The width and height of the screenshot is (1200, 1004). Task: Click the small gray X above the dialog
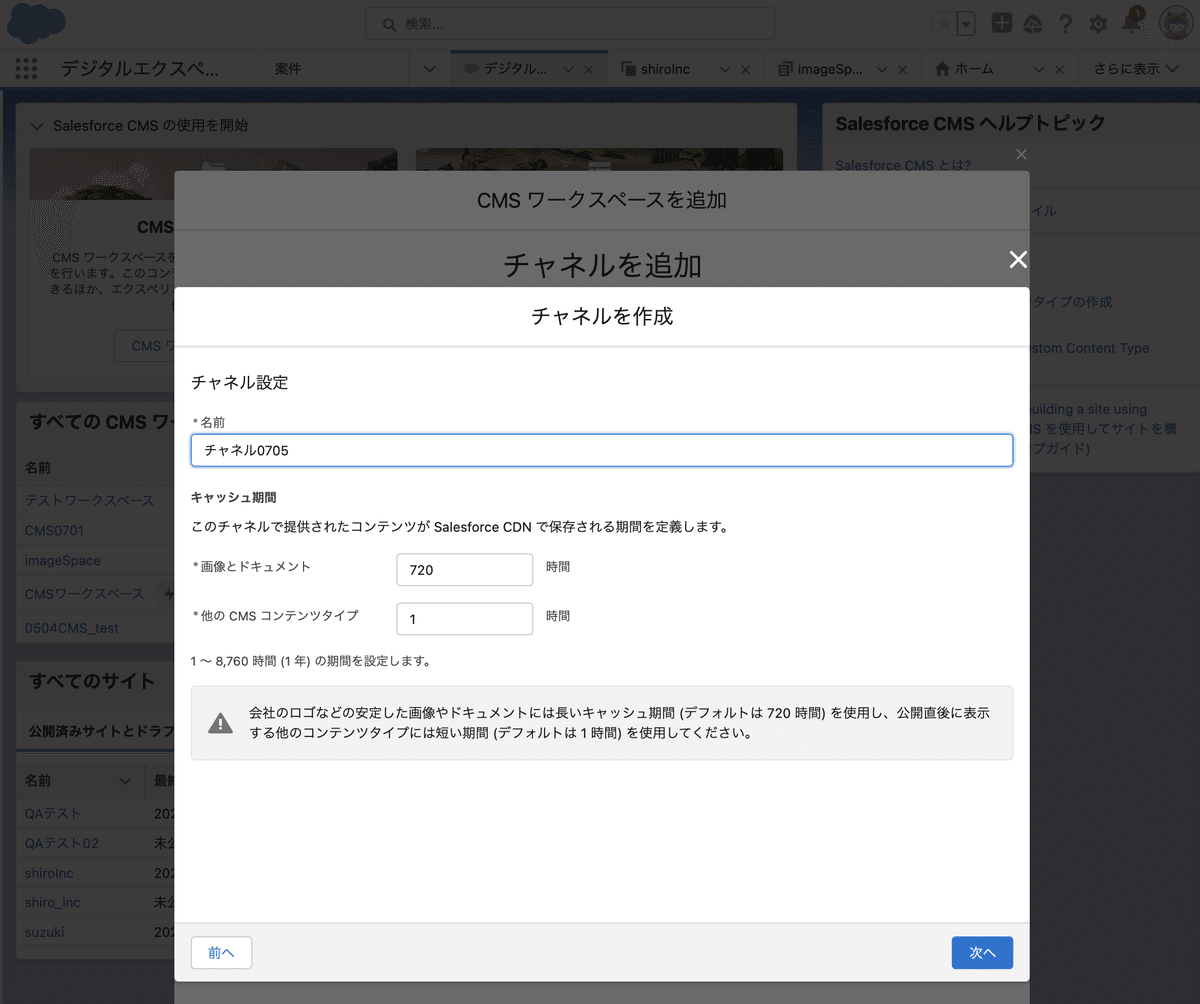pyautogui.click(x=1021, y=154)
